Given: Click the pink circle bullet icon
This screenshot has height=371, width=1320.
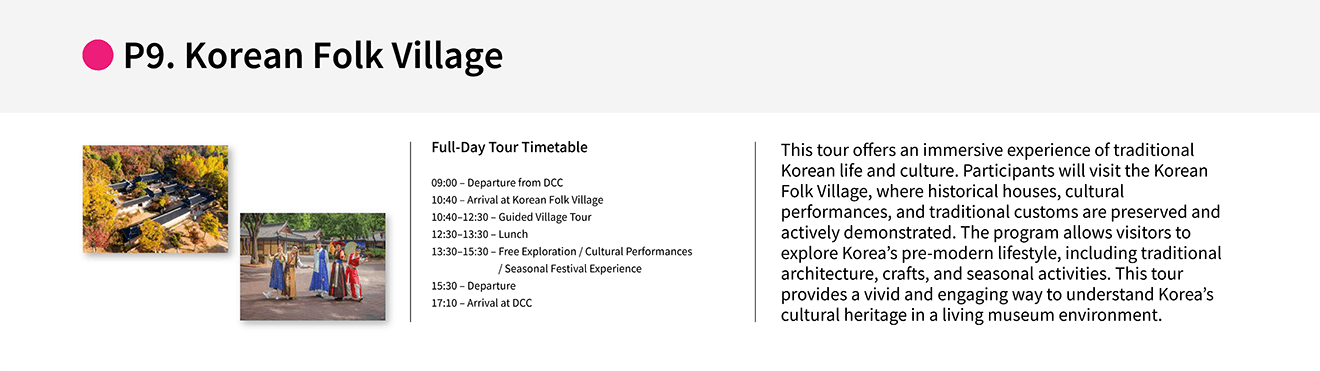Looking at the screenshot, I should click(x=97, y=55).
